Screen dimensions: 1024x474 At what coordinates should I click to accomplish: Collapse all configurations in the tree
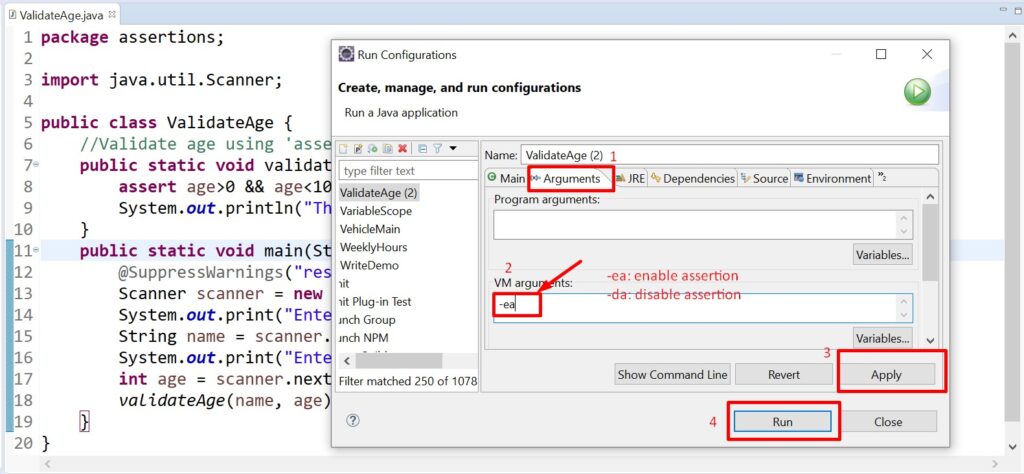click(423, 149)
